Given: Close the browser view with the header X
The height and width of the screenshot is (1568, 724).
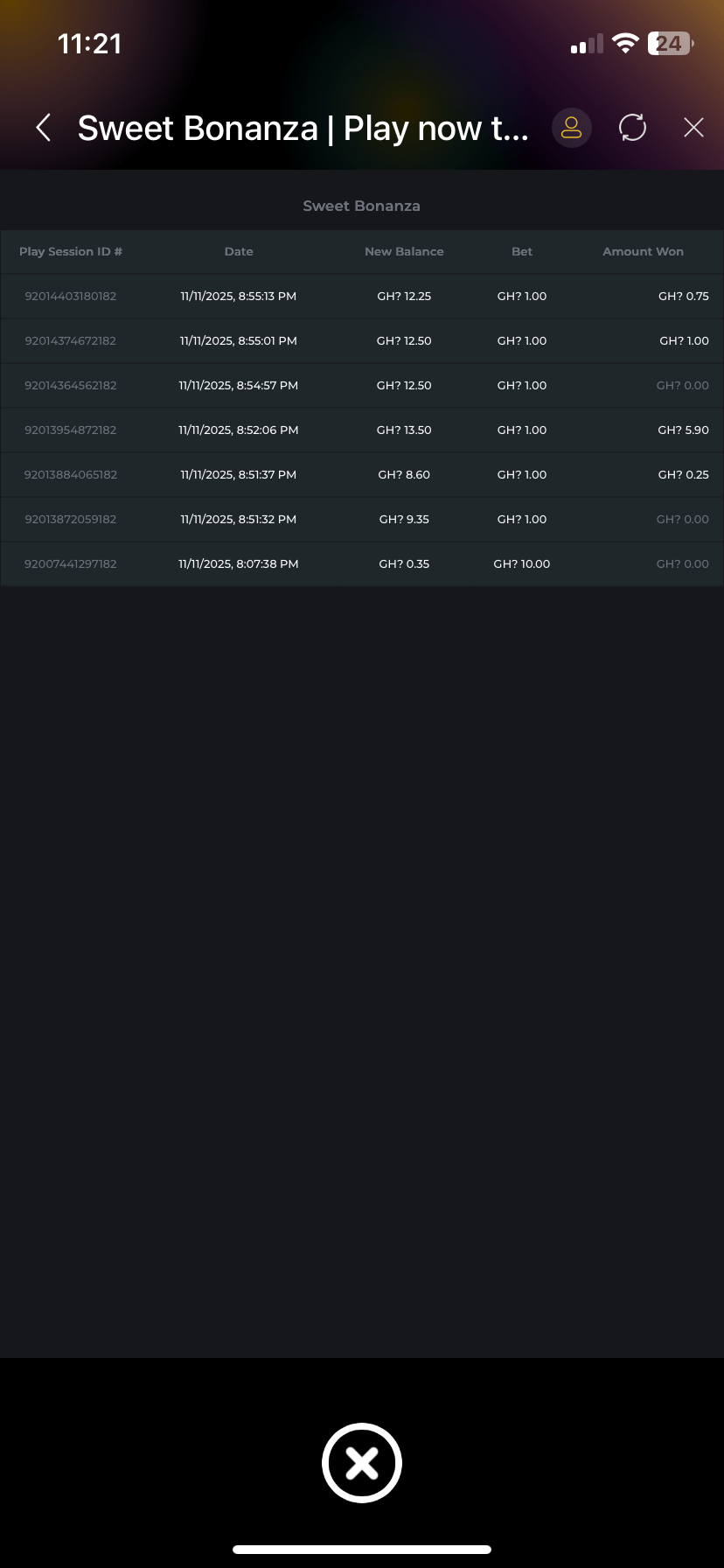Looking at the screenshot, I should pyautogui.click(x=693, y=128).
